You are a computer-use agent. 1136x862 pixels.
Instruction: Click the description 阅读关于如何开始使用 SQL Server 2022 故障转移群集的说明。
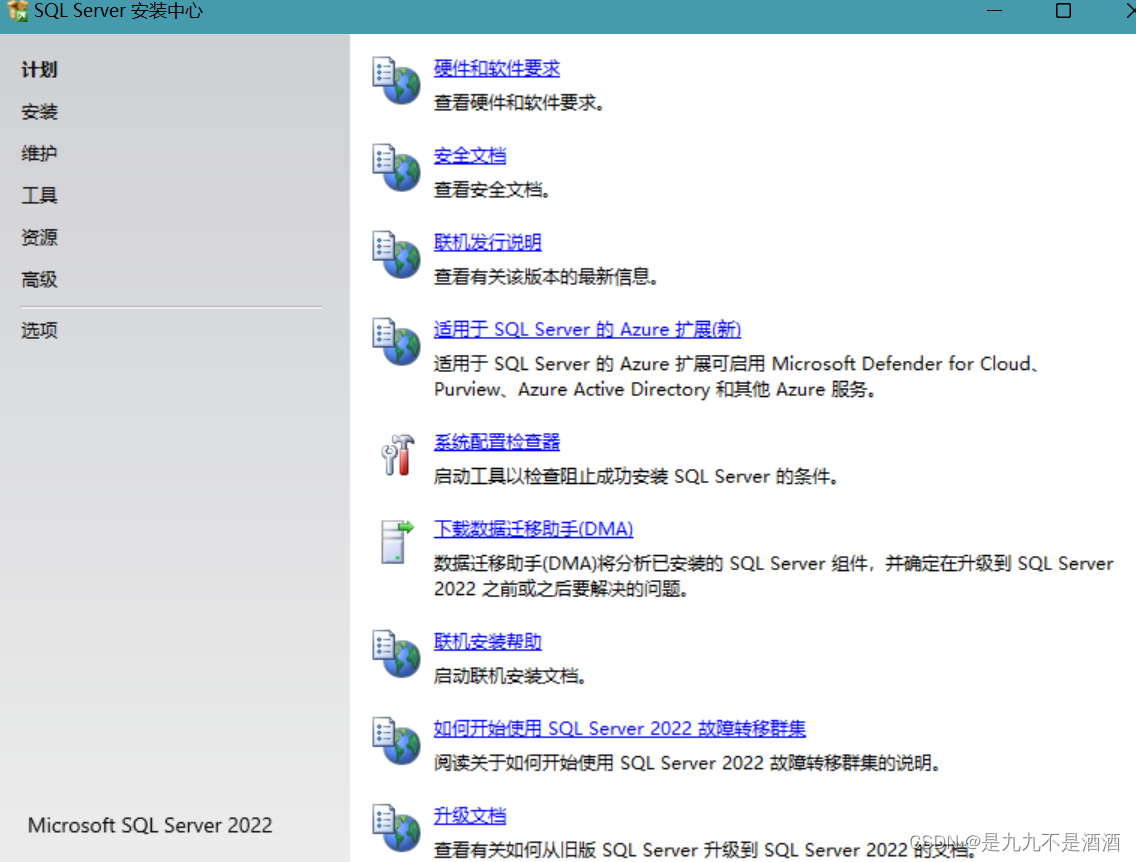pos(688,763)
